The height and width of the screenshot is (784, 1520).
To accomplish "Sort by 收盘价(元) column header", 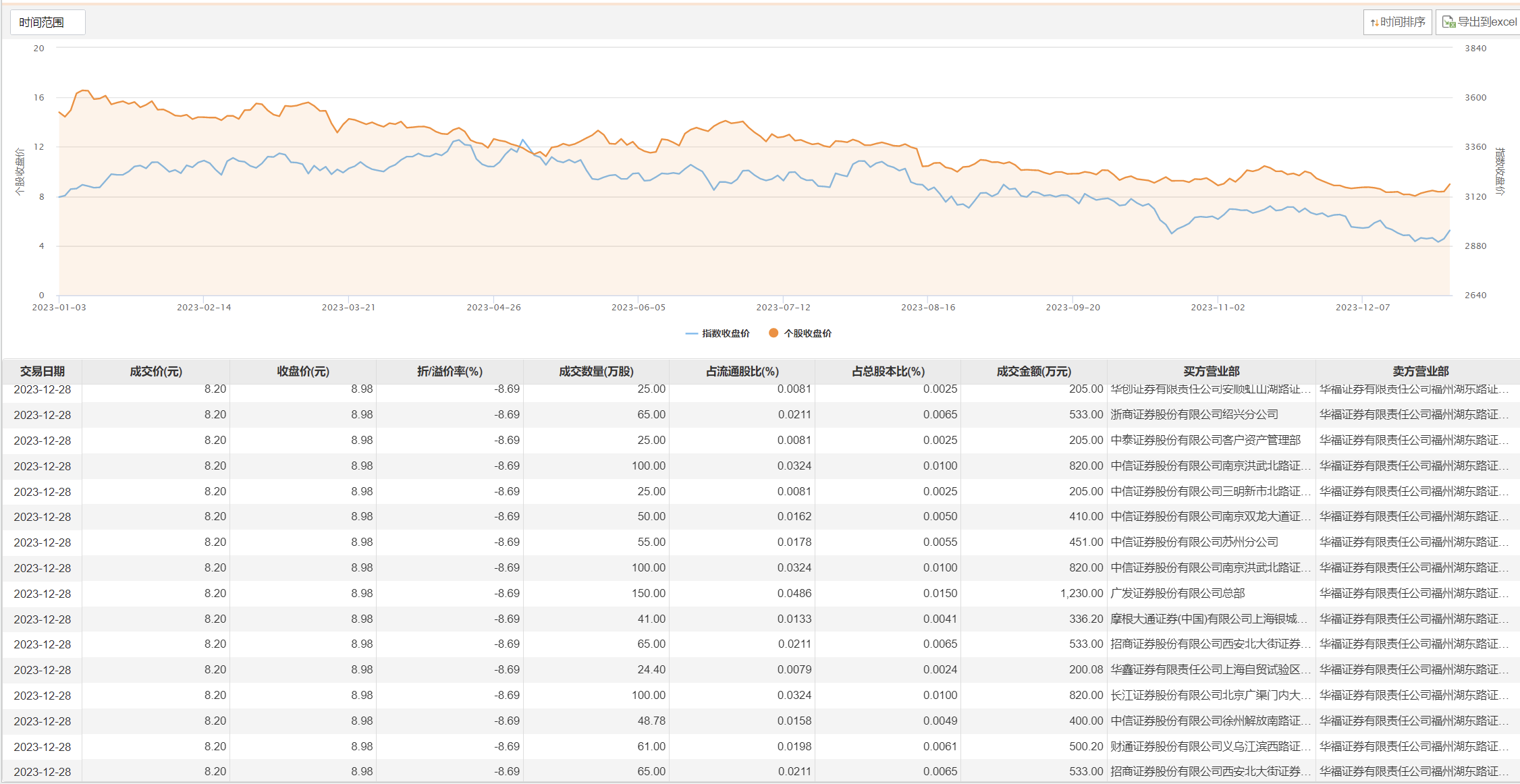I will 303,372.
